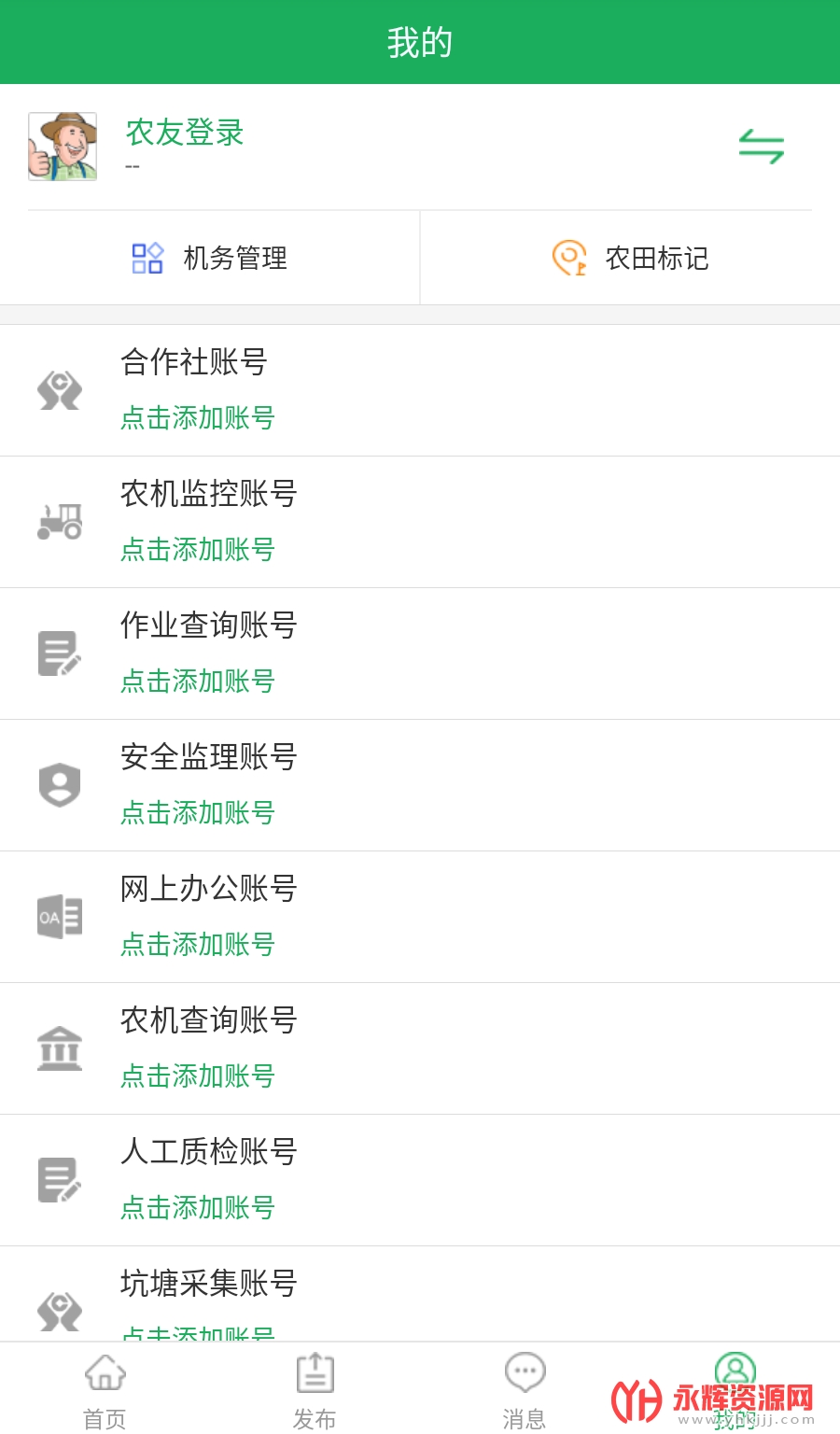The image size is (840, 1434).
Task: Tap 点击添加账号 under 网上办公账号
Action: pos(198,944)
